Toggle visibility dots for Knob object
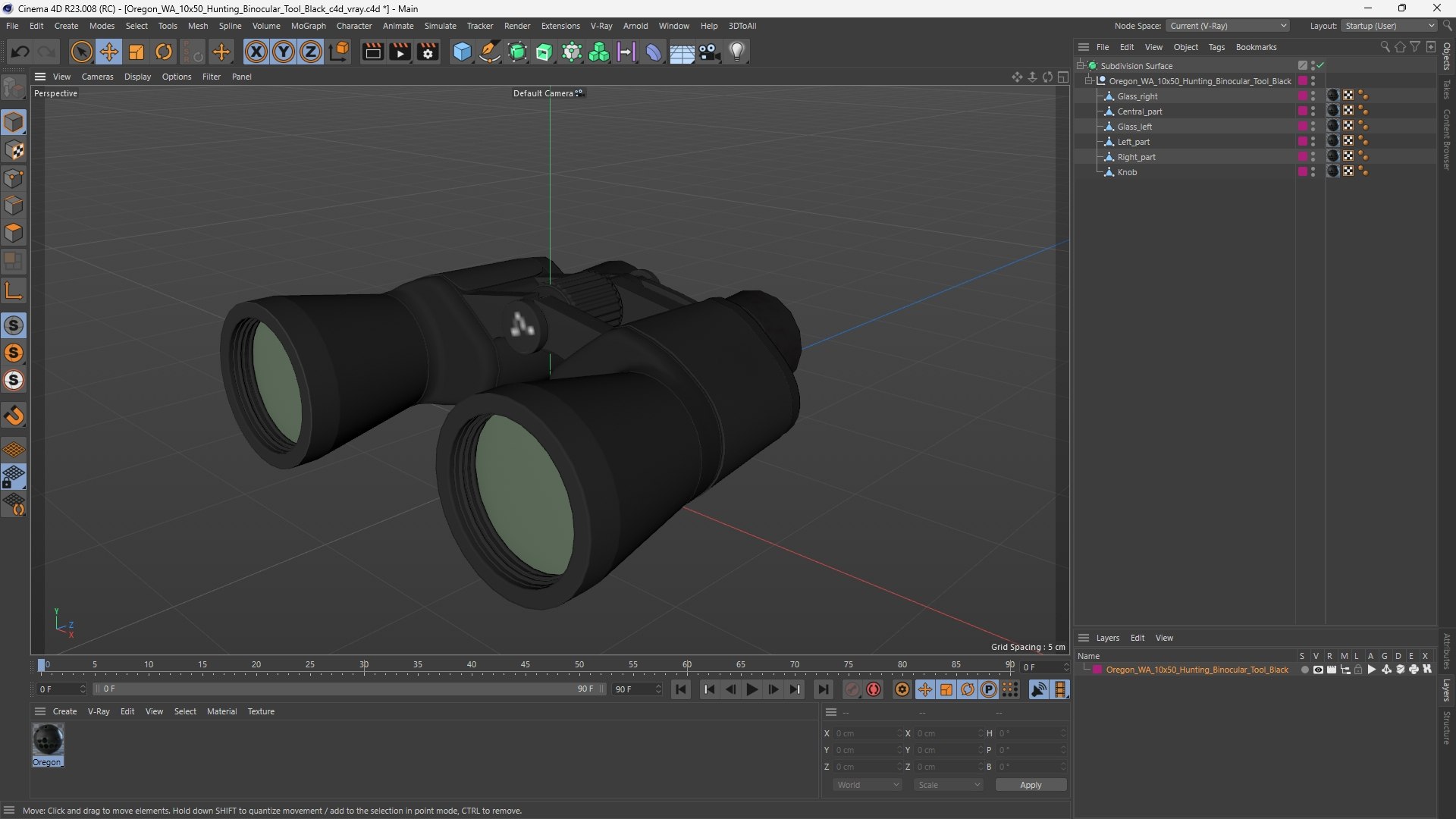1456x819 pixels. coord(1313,172)
